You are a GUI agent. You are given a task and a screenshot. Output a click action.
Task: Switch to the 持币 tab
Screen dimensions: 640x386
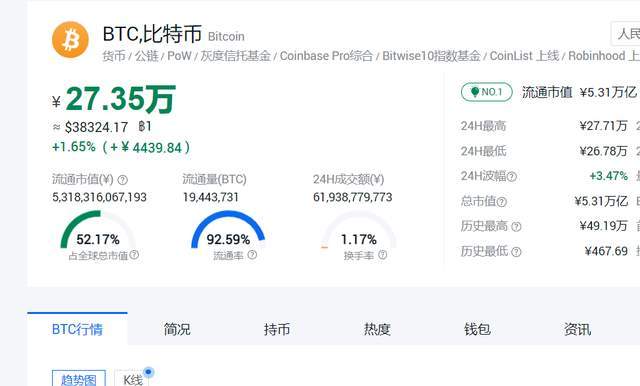(x=277, y=329)
